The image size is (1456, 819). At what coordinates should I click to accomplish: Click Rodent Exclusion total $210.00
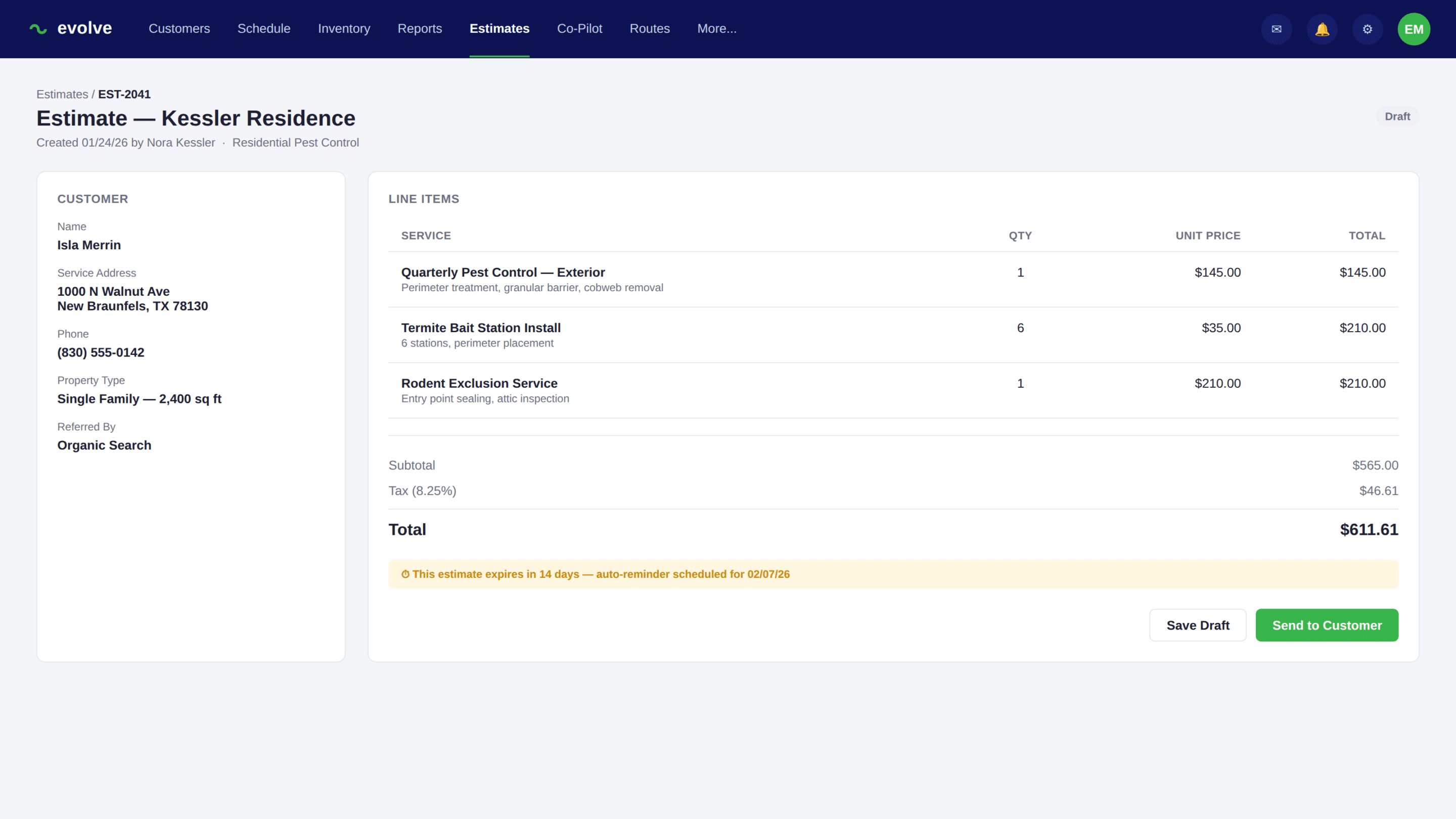tap(1362, 383)
